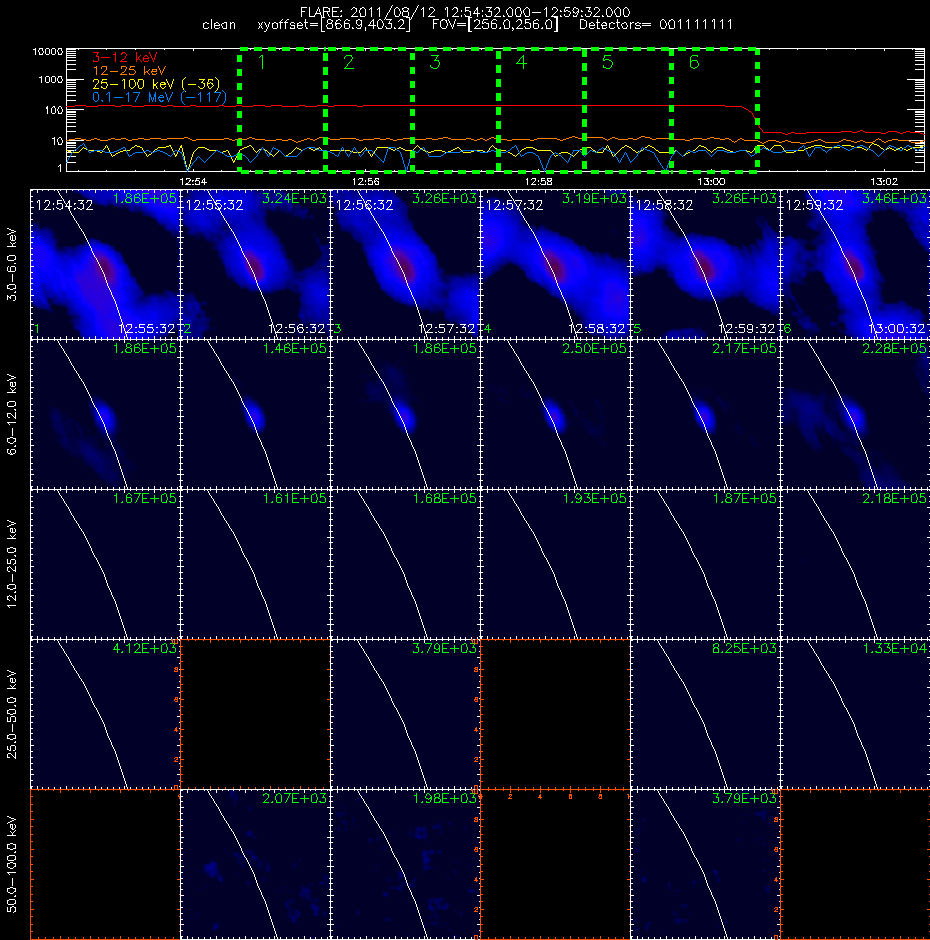
Task: Select the 50.0-100.0 keV image labeled 2.07E+03
Action: 255,864
